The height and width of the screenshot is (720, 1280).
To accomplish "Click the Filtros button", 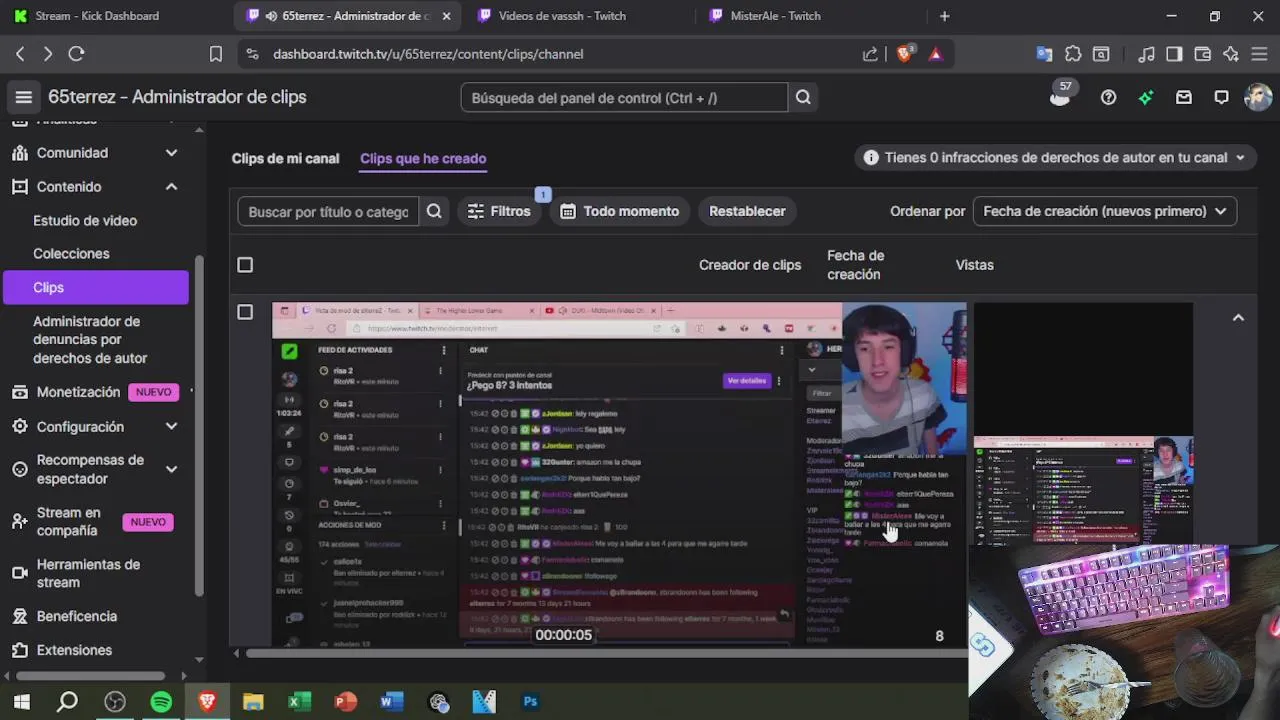I will click(x=499, y=211).
